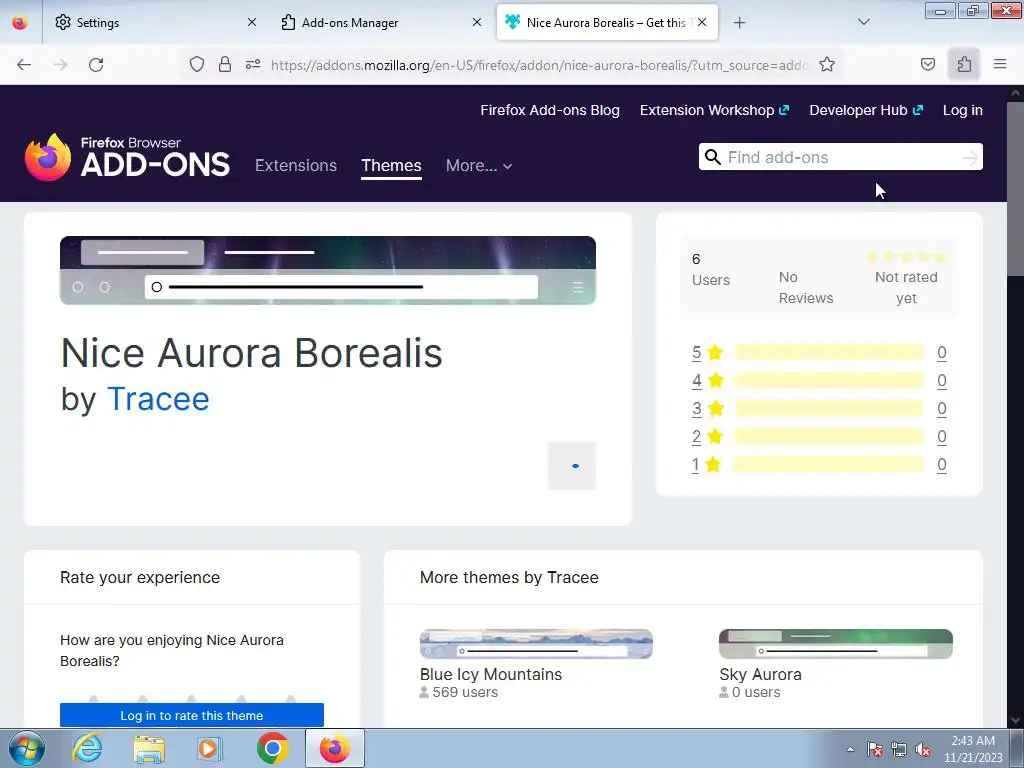Launch Google Chrome from taskbar

272,748
